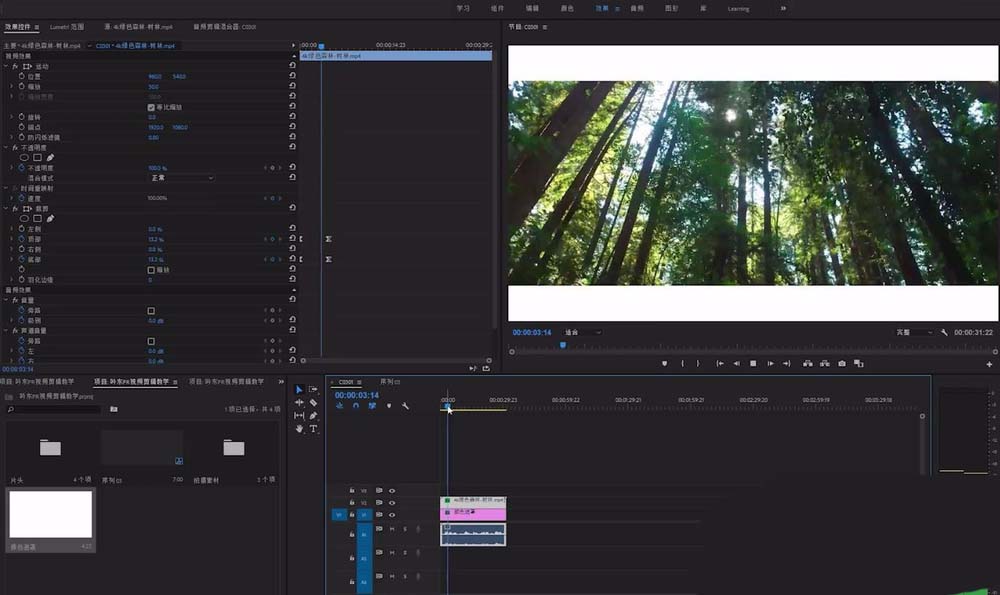Screen dimensions: 1000x595
Task: Toggle Uniform Scale checkbox
Action: click(x=151, y=107)
